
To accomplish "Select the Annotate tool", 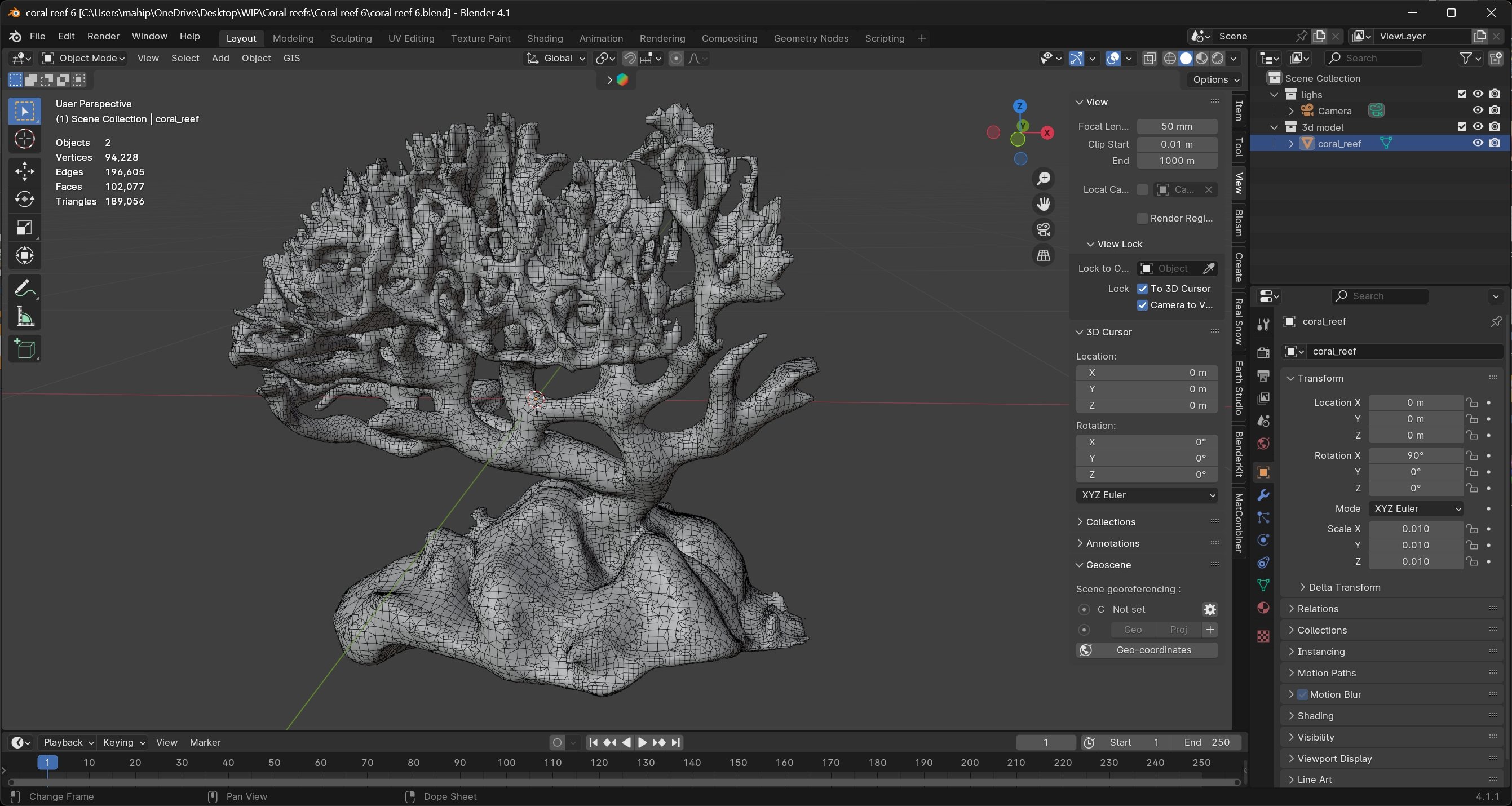I will pyautogui.click(x=25, y=287).
